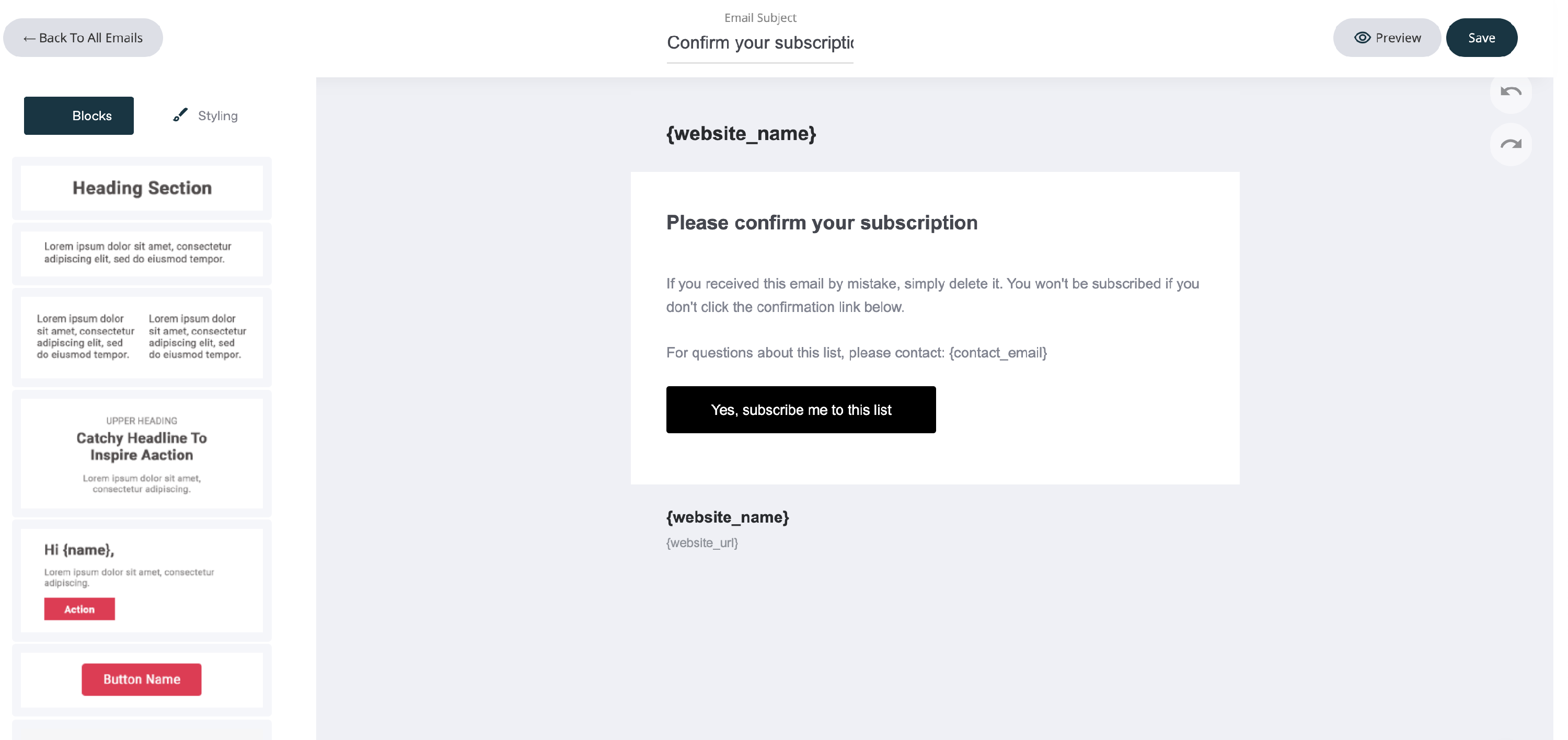This screenshot has height=740, width=1568.
Task: Click the {website_url} footer text
Action: coord(701,543)
